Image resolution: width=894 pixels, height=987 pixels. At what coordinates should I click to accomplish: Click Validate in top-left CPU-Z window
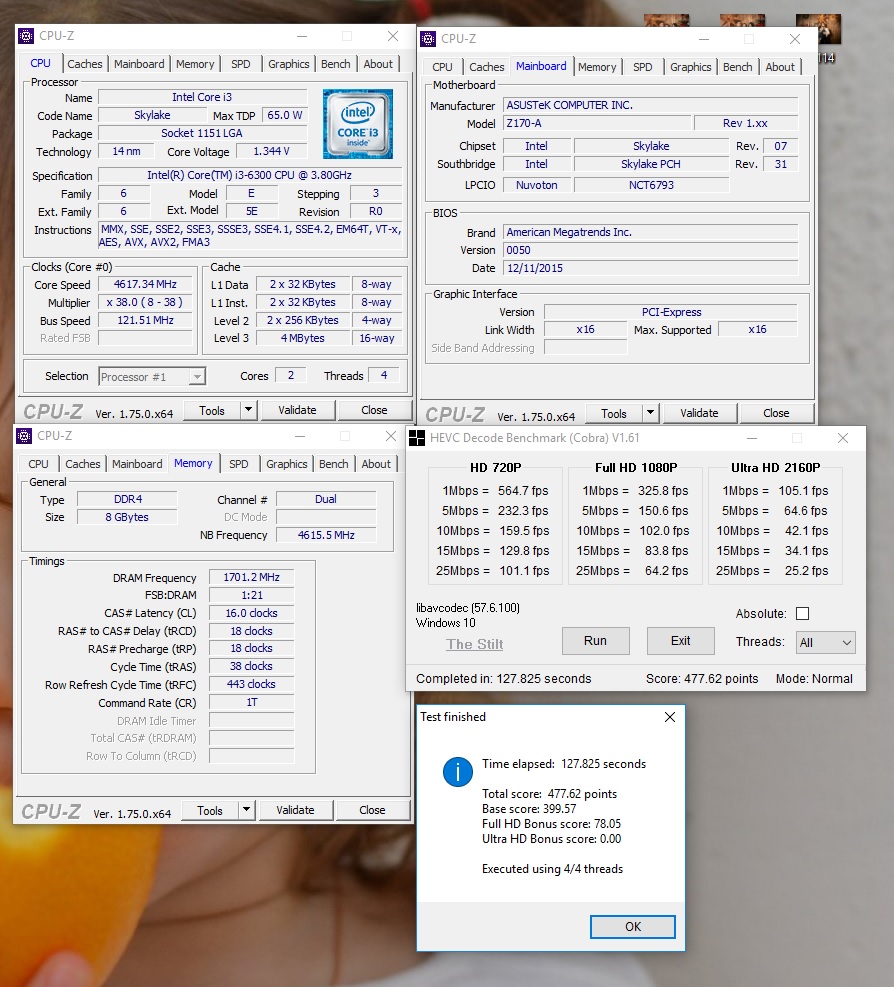pos(298,410)
